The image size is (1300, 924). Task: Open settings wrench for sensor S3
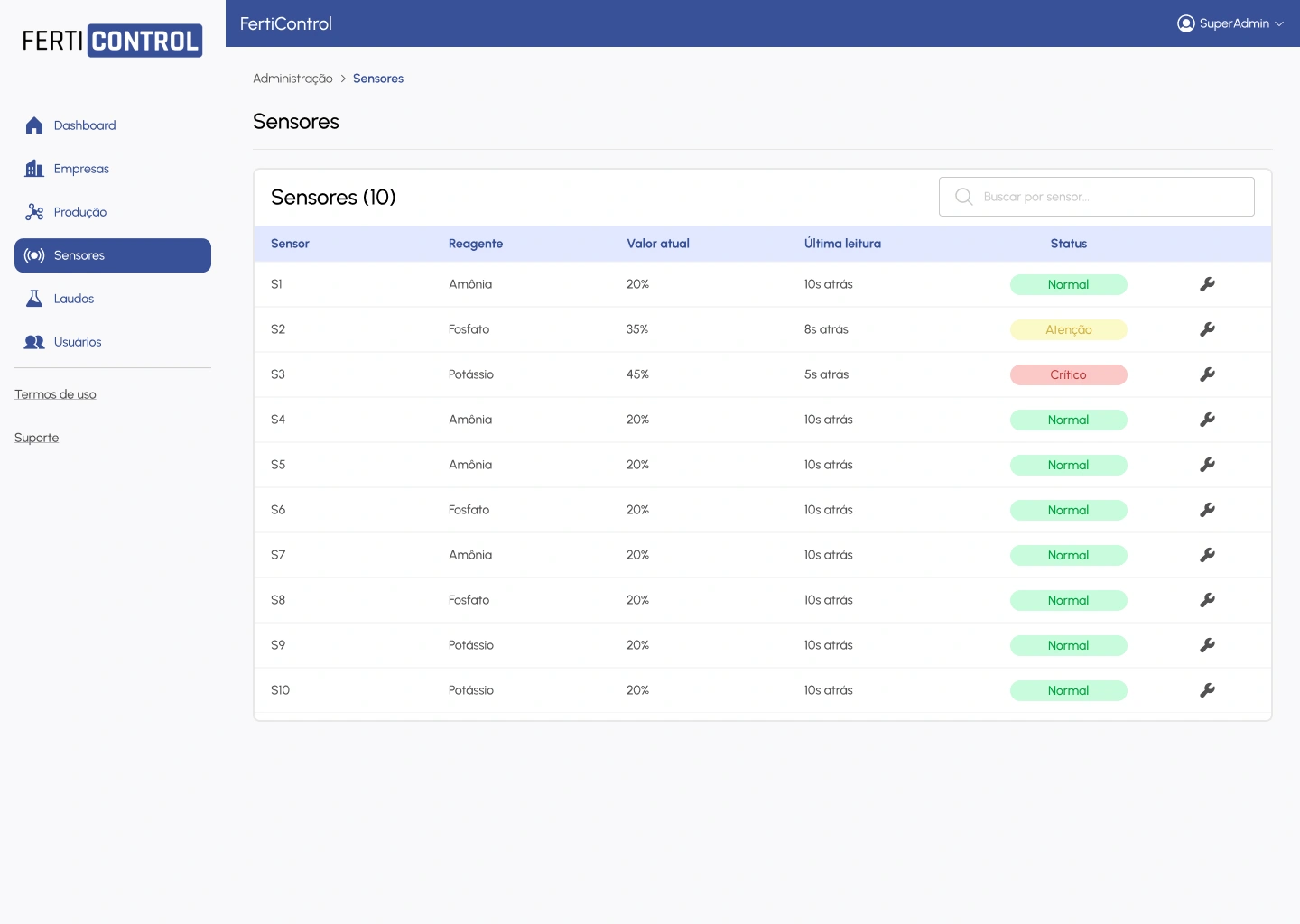click(x=1207, y=374)
